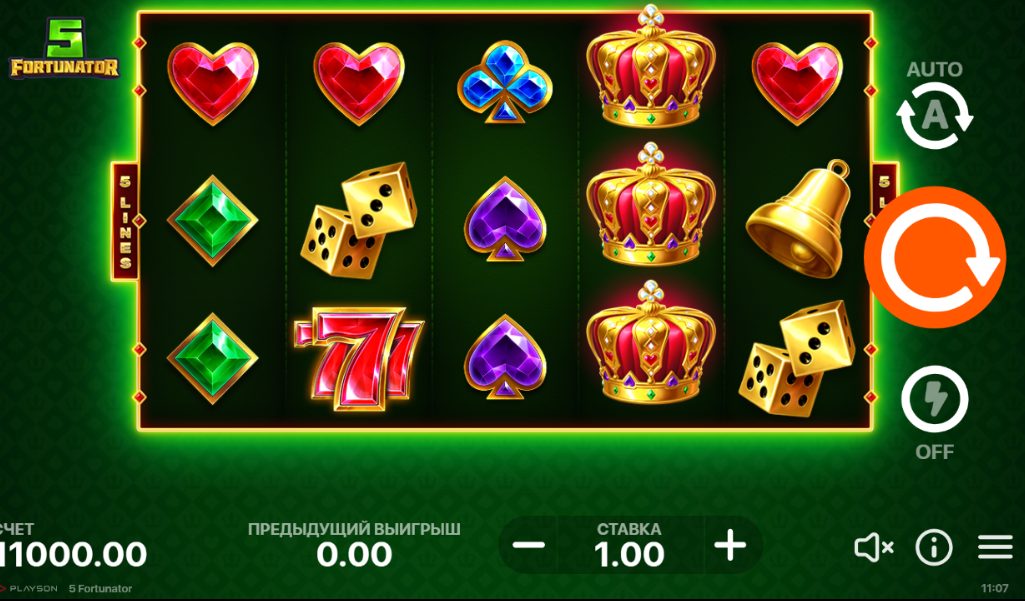Click the blue club gem symbol

505,82
